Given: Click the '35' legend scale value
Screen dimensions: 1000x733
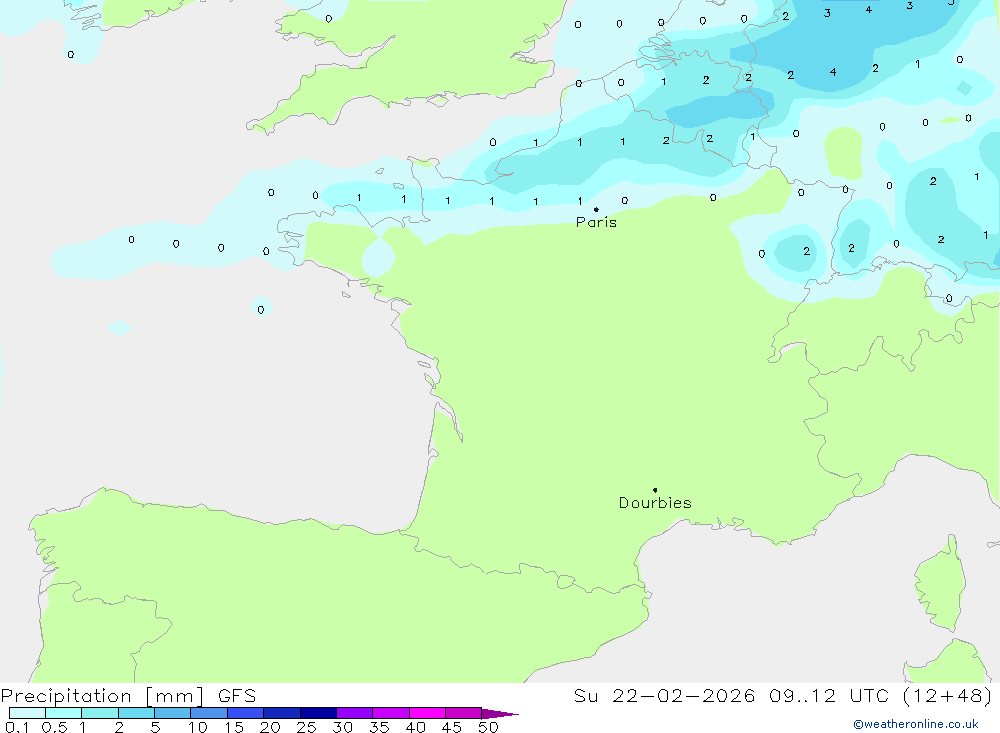Looking at the screenshot, I should click(379, 727).
